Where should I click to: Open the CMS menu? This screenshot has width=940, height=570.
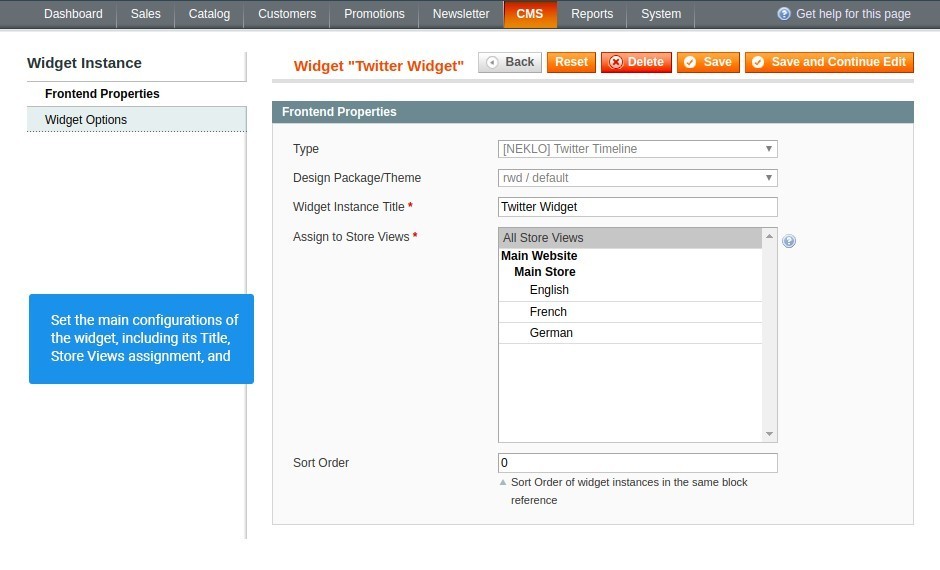(530, 14)
